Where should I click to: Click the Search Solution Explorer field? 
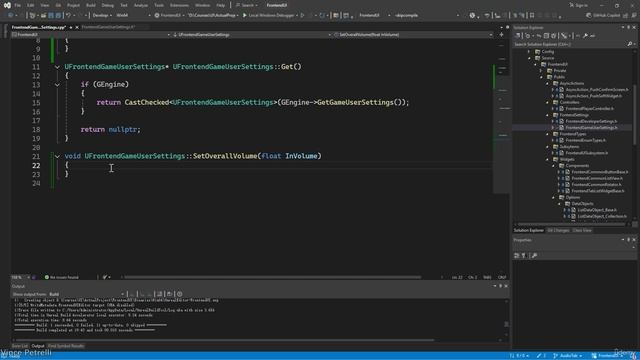click(569, 44)
